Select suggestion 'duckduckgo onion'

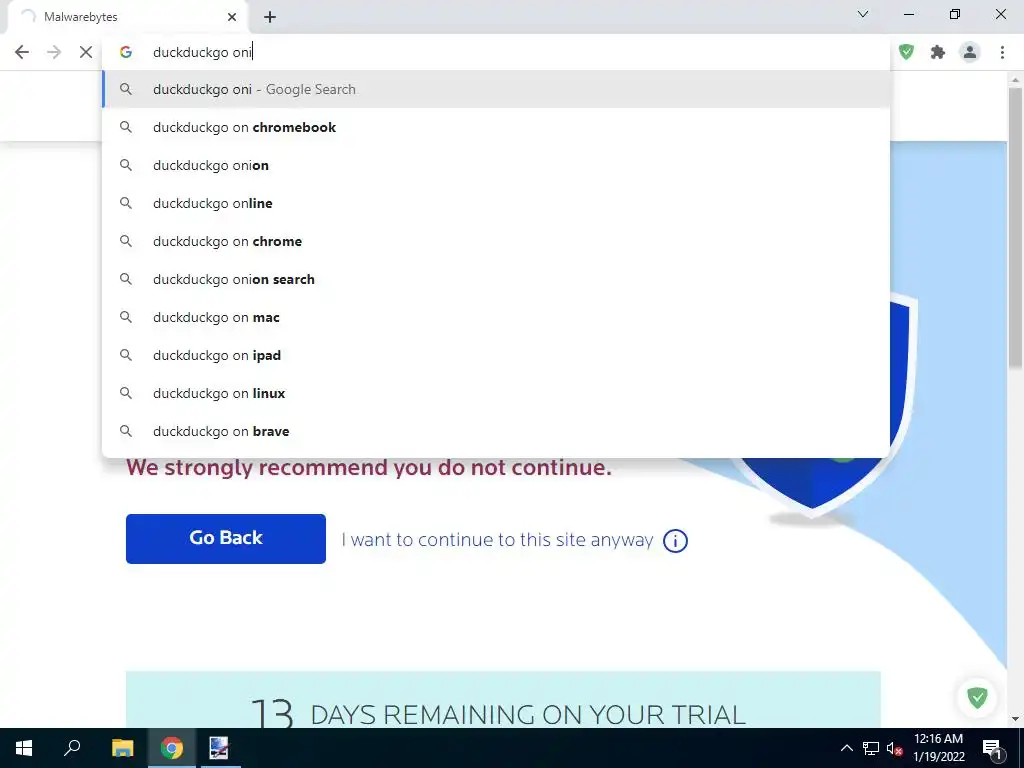496,165
